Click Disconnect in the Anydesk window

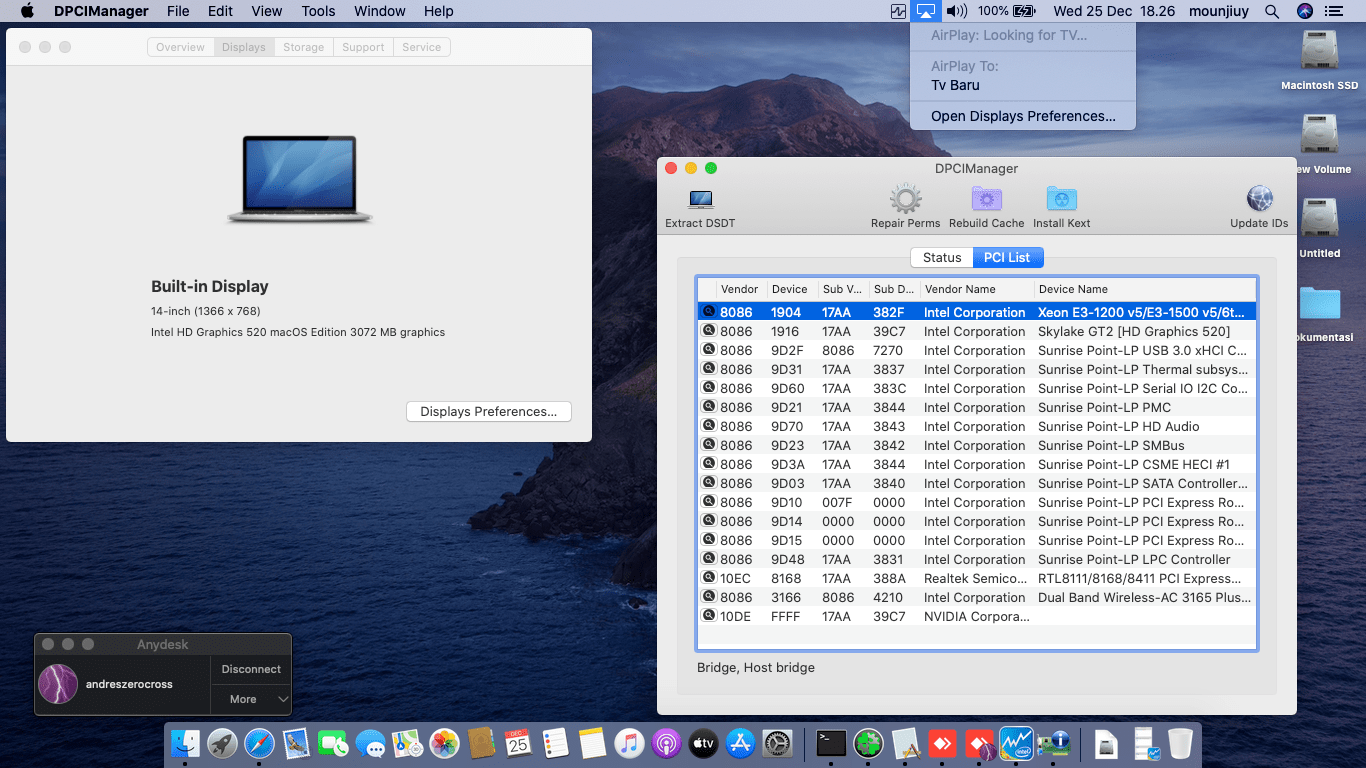(251, 669)
